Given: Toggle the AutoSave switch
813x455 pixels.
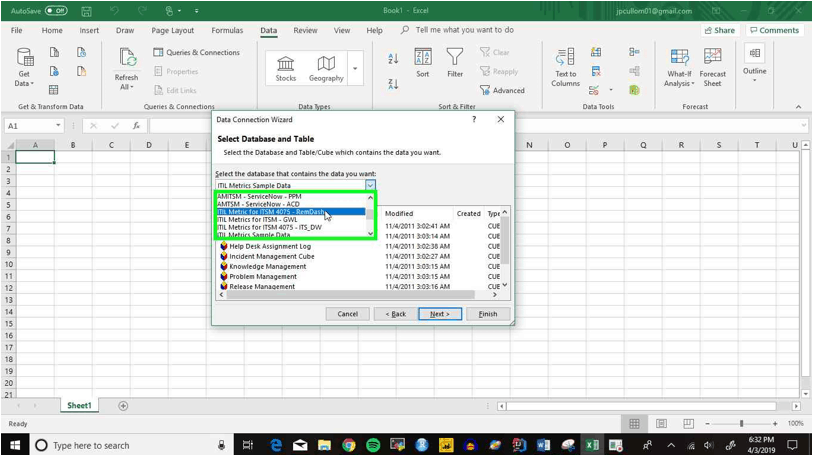Looking at the screenshot, I should coord(57,10).
